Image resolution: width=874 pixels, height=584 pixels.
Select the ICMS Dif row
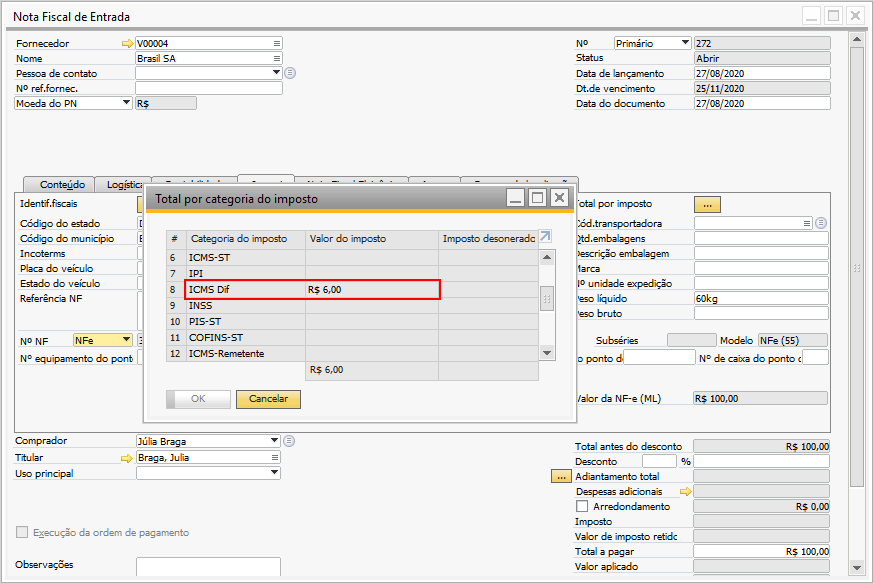(x=352, y=289)
